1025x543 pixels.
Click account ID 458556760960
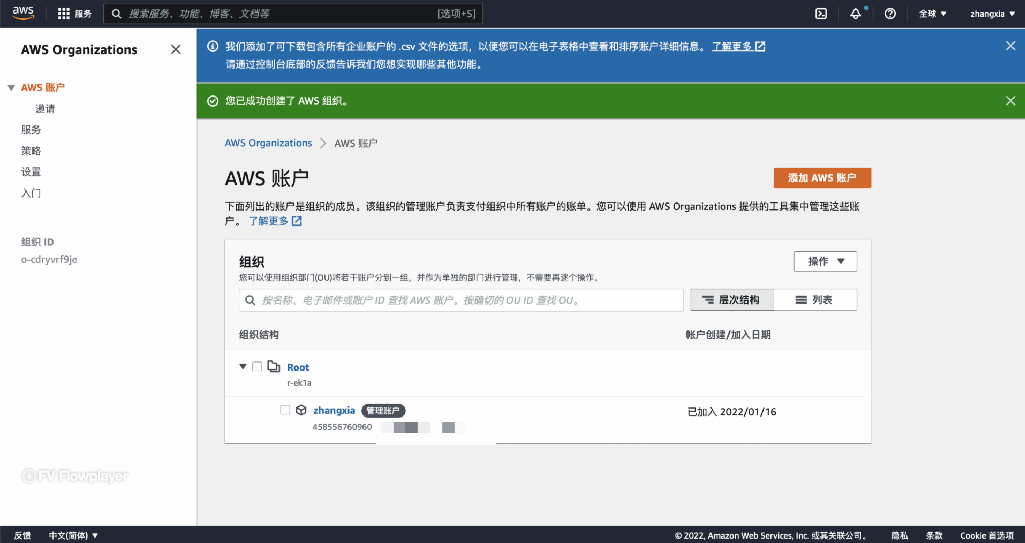[342, 427]
